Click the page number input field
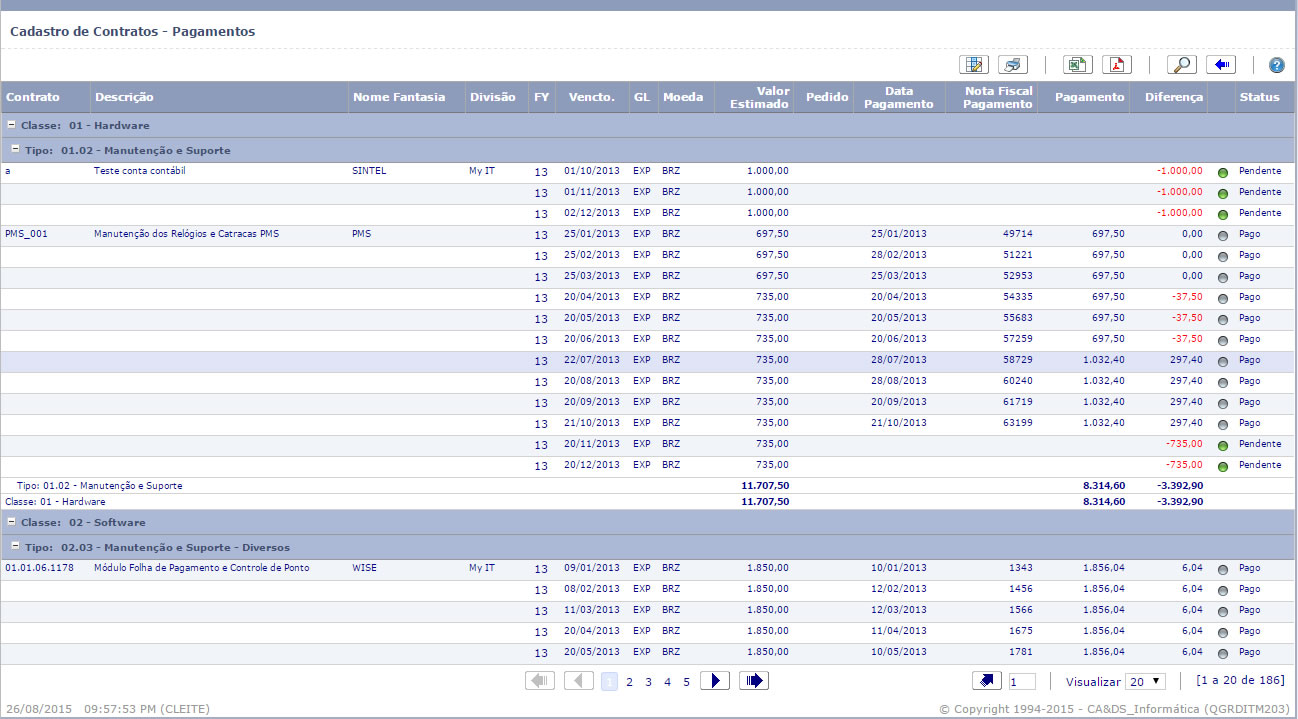 tap(1022, 682)
